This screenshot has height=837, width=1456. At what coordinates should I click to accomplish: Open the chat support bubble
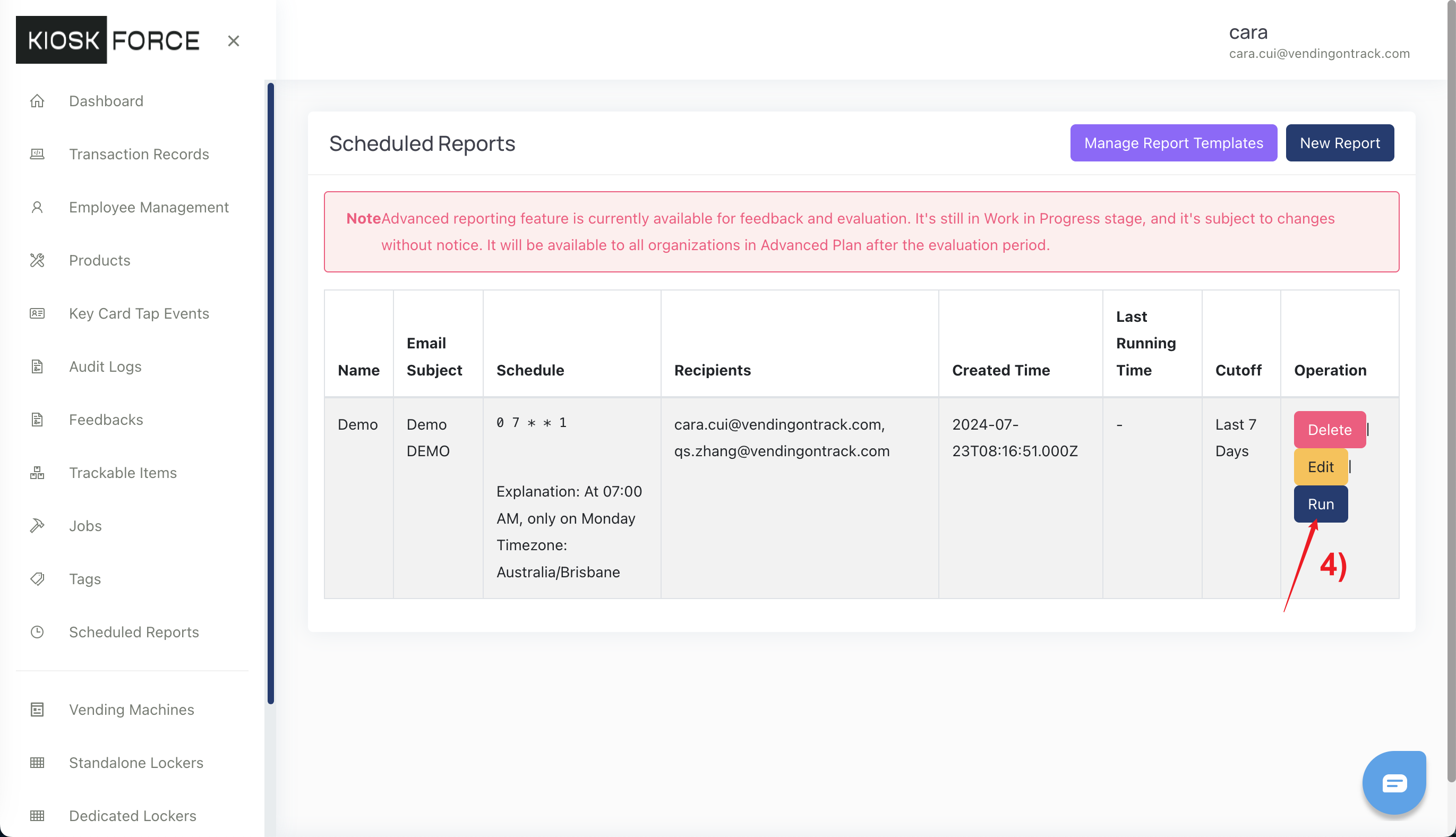coord(1394,782)
